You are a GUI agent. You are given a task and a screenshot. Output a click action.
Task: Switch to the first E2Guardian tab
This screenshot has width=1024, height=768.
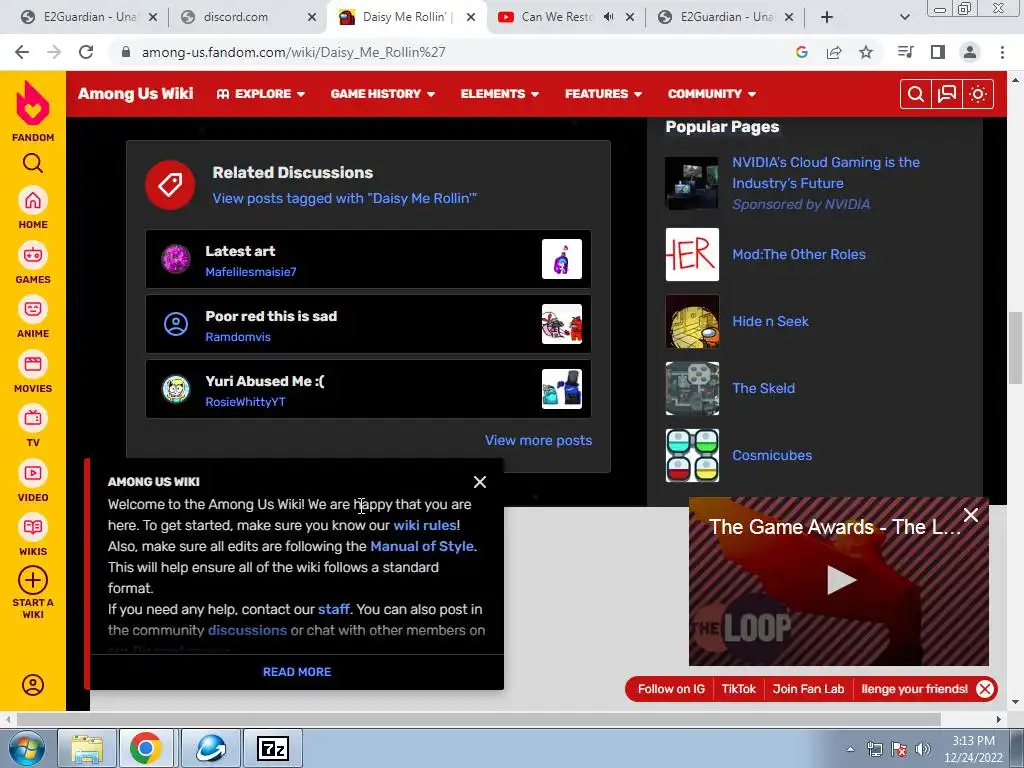point(88,17)
